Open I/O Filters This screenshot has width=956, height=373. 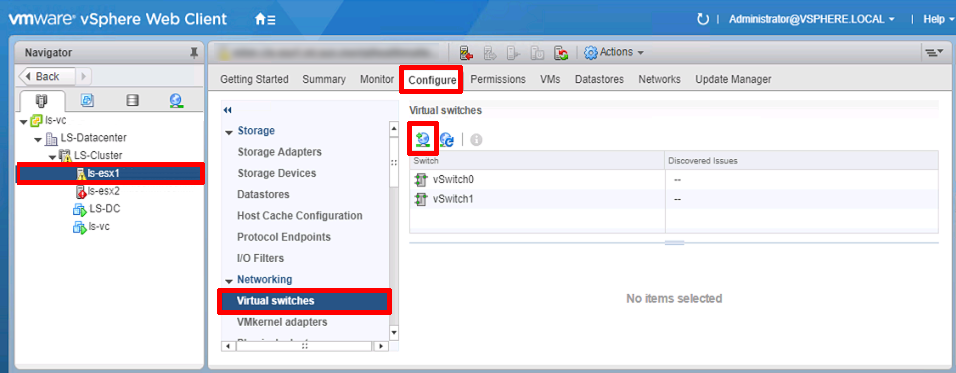pos(260,258)
